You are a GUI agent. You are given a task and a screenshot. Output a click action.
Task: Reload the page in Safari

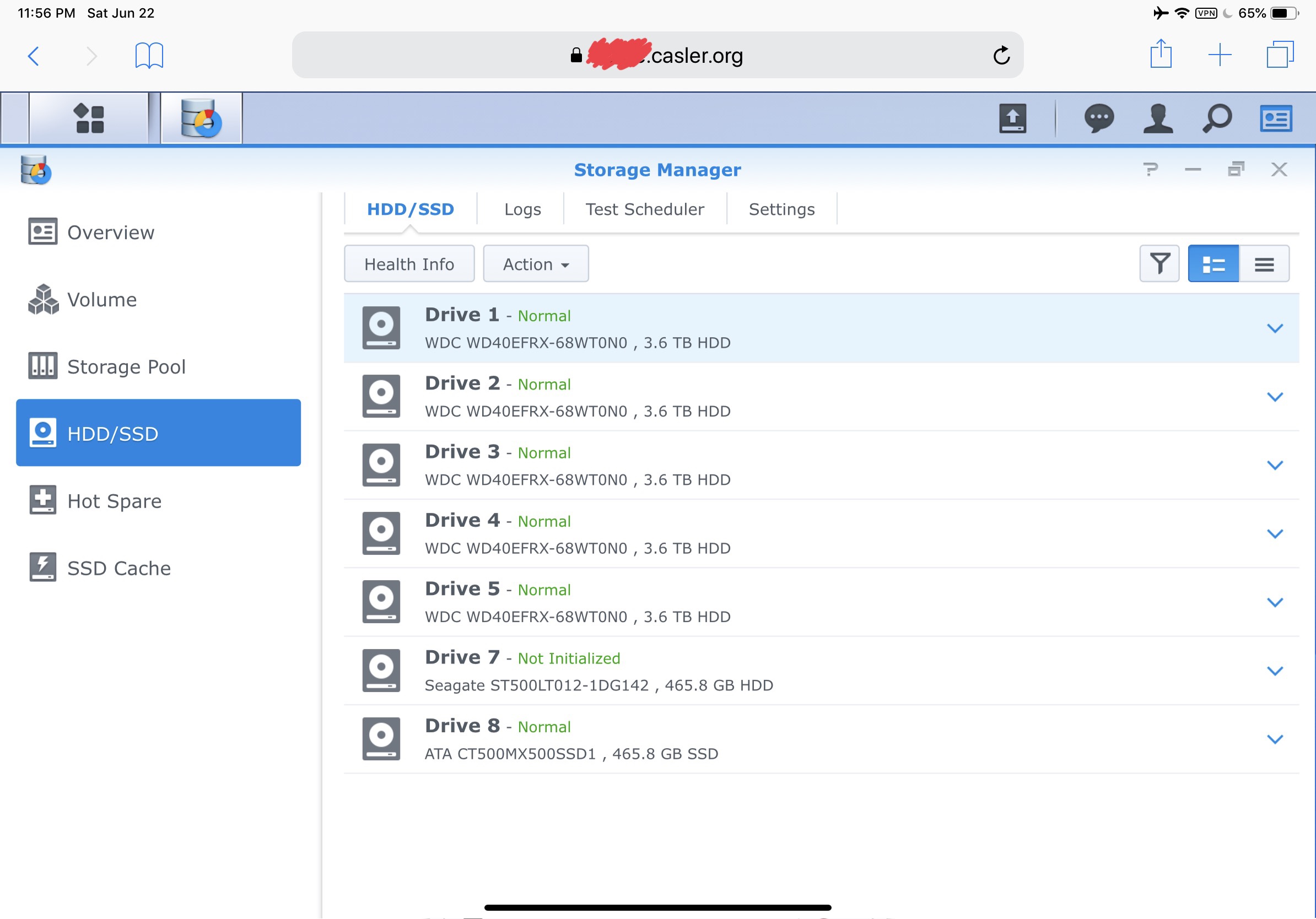click(x=1001, y=56)
